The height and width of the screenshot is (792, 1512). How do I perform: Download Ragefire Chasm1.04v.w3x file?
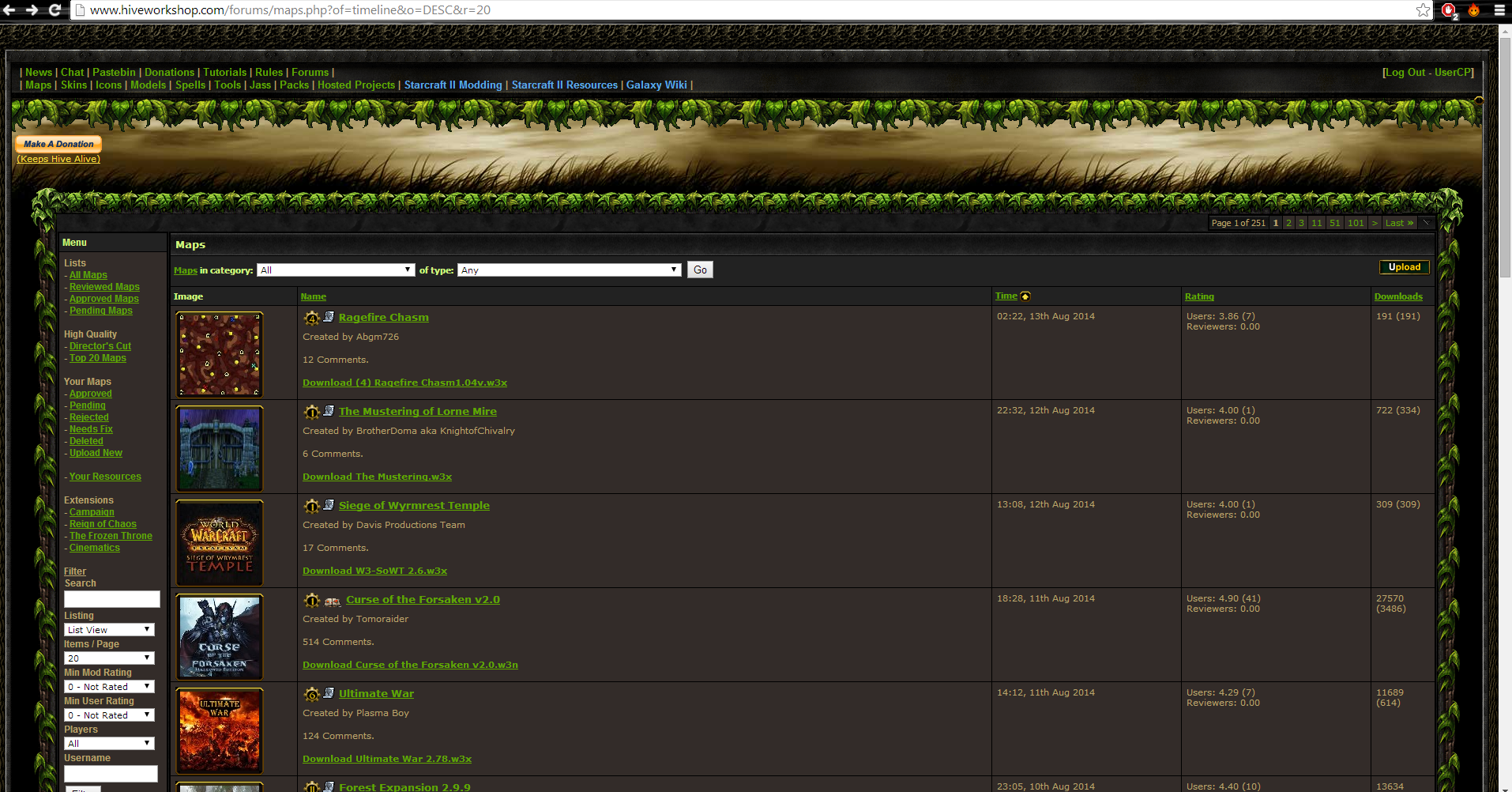[404, 383]
